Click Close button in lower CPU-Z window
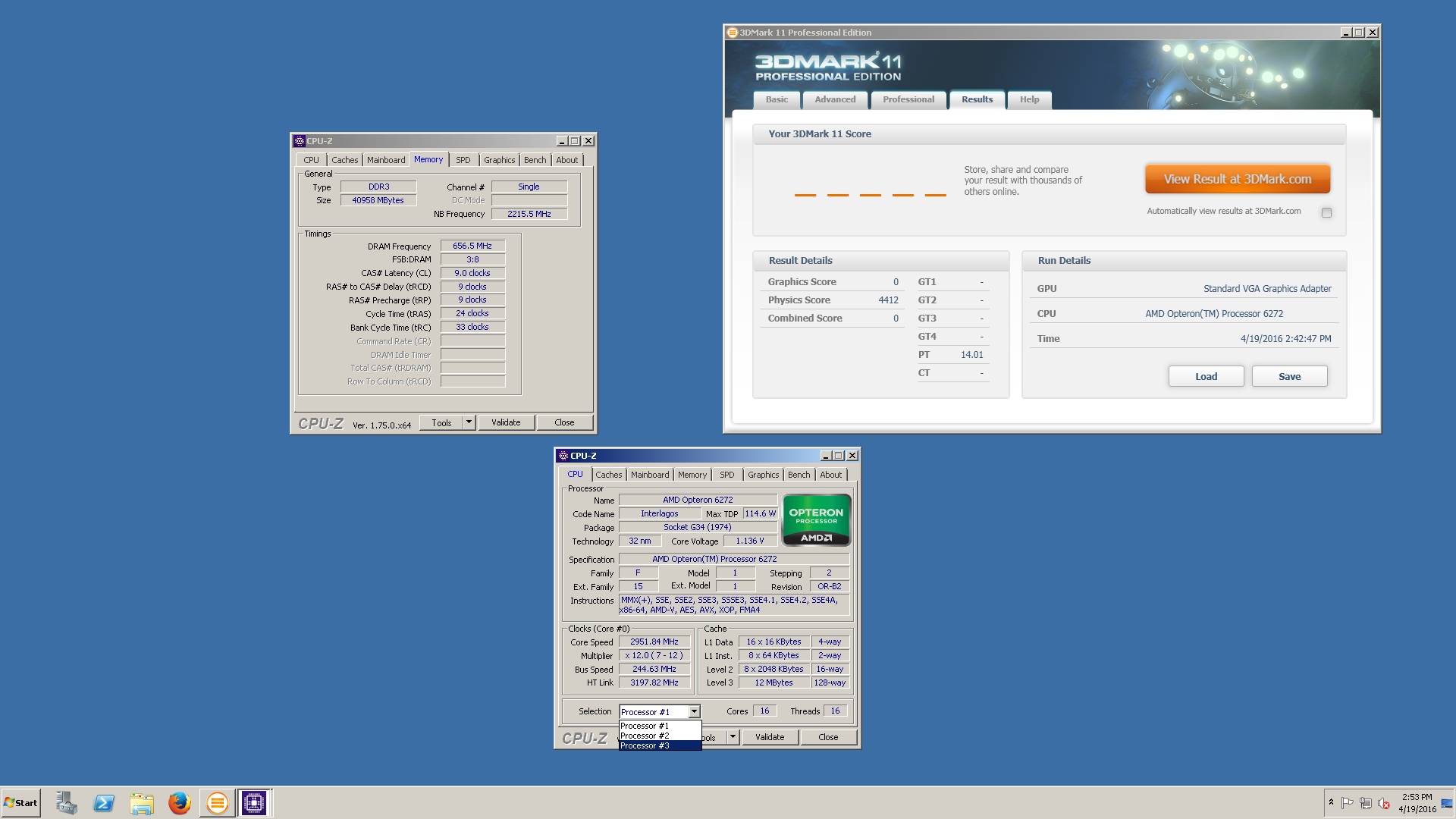 pos(828,737)
